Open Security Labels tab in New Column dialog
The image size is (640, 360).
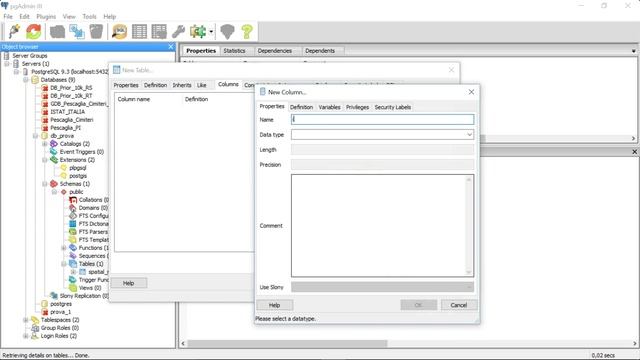(x=393, y=107)
